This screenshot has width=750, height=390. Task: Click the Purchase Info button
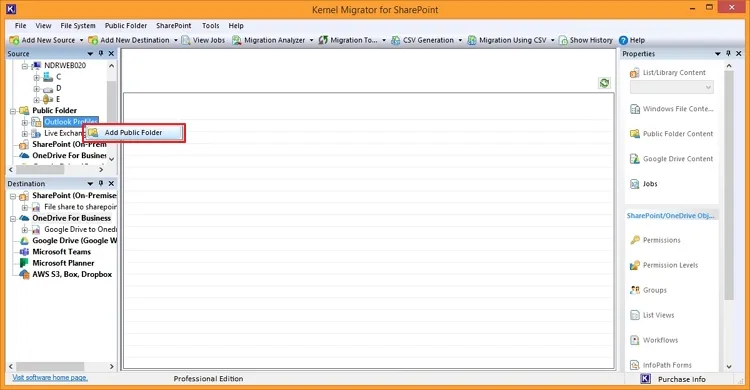pyautogui.click(x=682, y=379)
